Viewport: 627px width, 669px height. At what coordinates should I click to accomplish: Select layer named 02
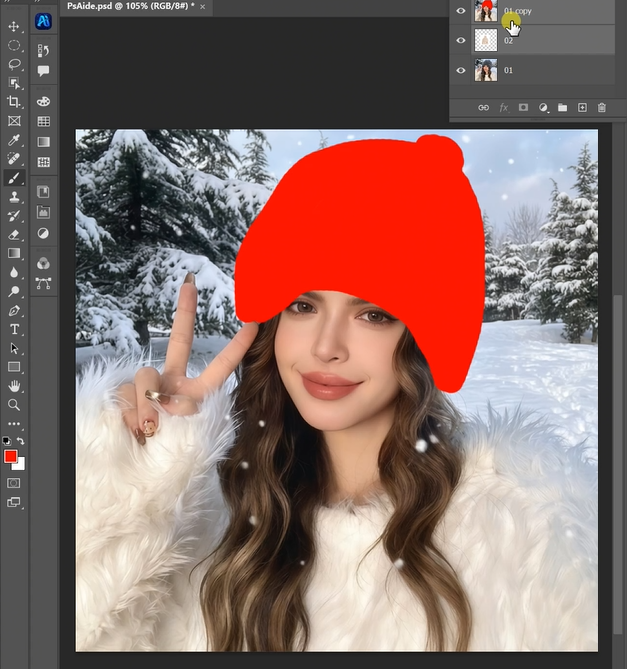[543, 40]
